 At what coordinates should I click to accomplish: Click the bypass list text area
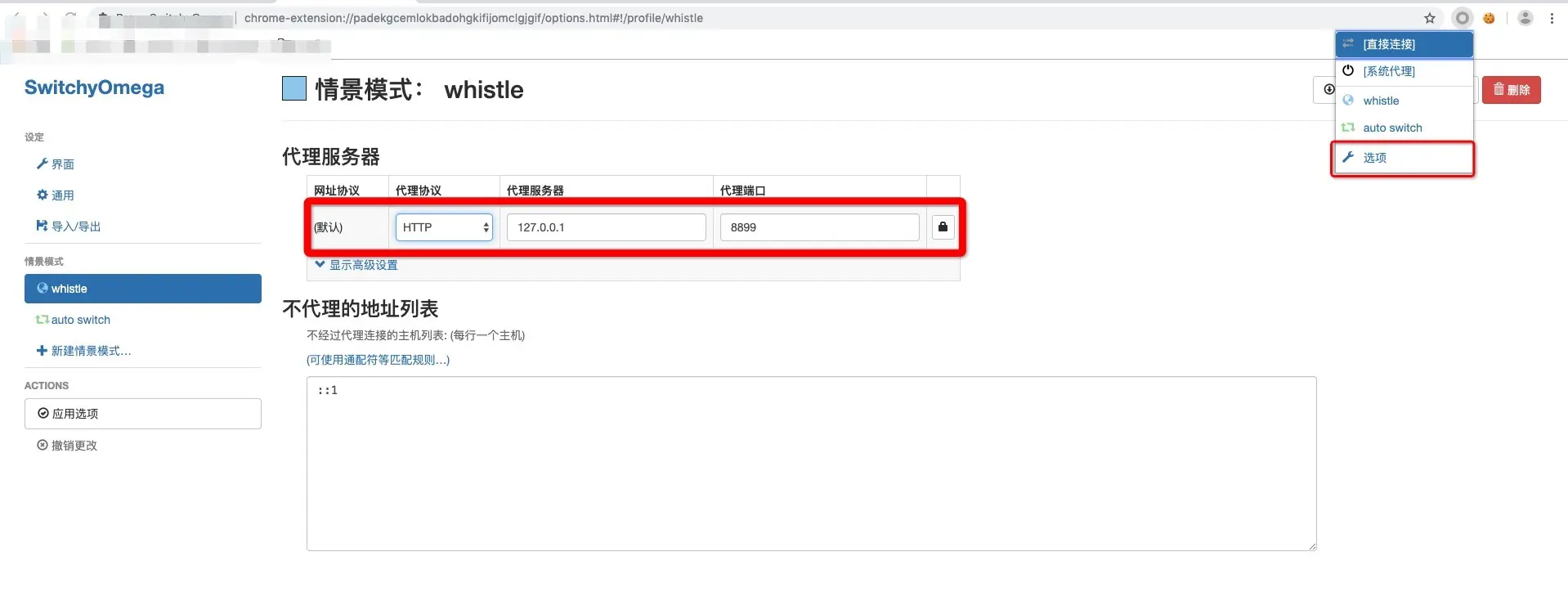pyautogui.click(x=811, y=464)
